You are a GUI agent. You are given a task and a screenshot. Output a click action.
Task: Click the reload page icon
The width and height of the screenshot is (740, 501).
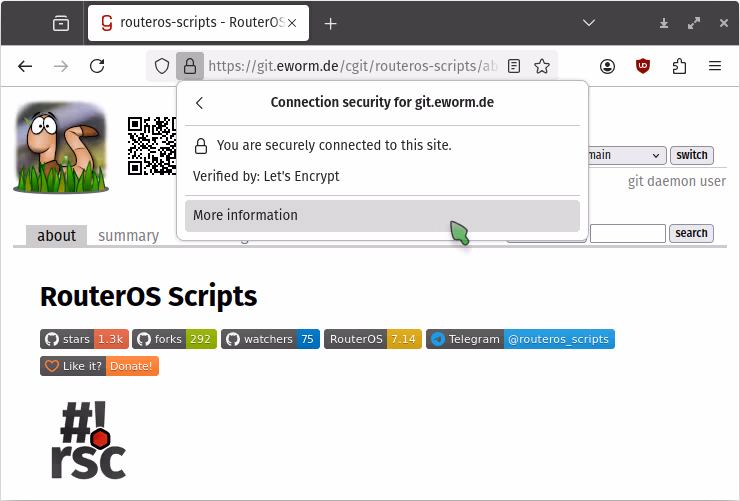pos(97,66)
